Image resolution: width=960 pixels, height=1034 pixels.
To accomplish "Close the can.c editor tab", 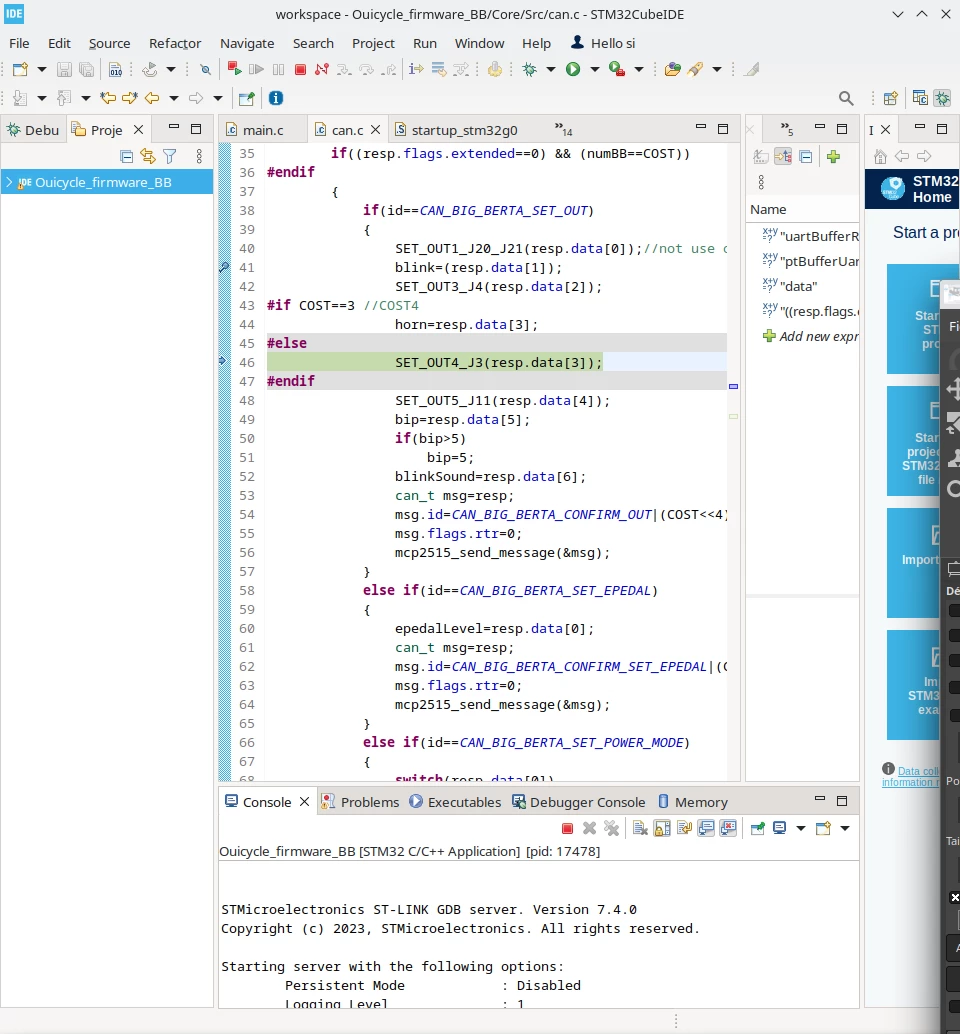I will 376,130.
